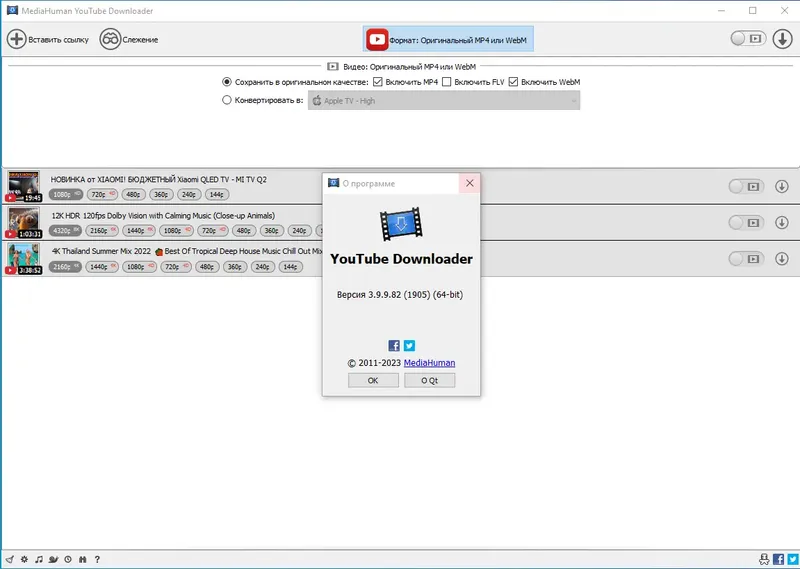The height and width of the screenshot is (569, 800).
Task: Click the Twitter icon in the About dialog
Action: pyautogui.click(x=409, y=345)
